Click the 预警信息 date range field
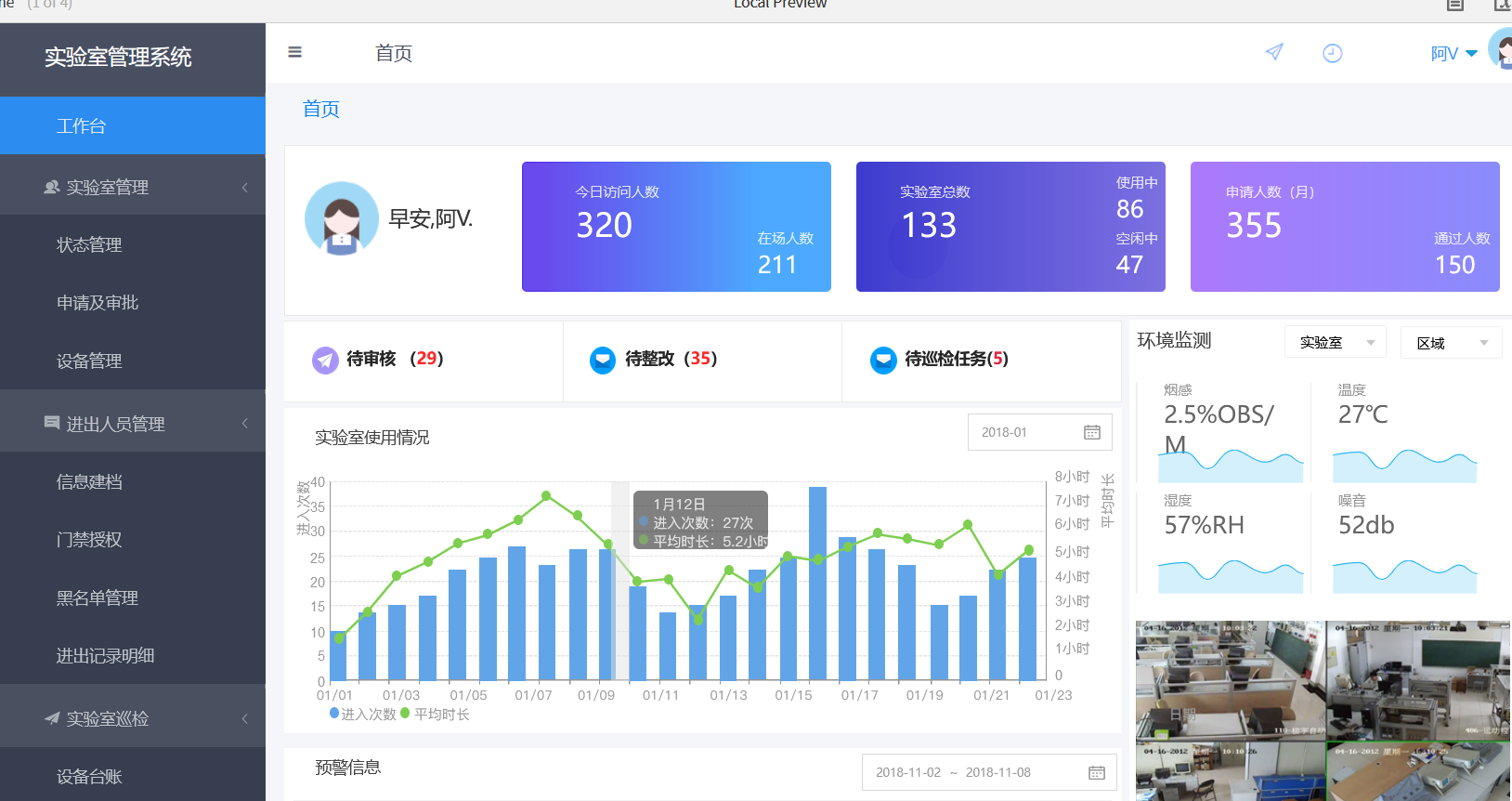The height and width of the screenshot is (801, 1512). [989, 772]
